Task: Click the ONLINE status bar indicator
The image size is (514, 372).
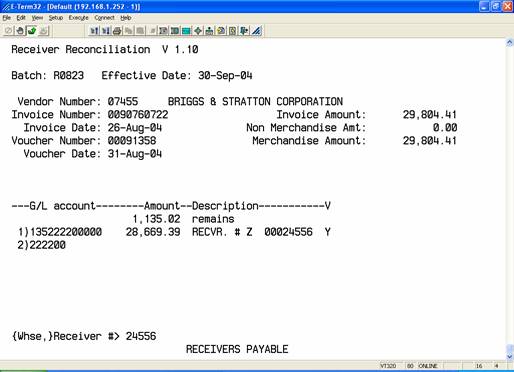Action: click(428, 366)
